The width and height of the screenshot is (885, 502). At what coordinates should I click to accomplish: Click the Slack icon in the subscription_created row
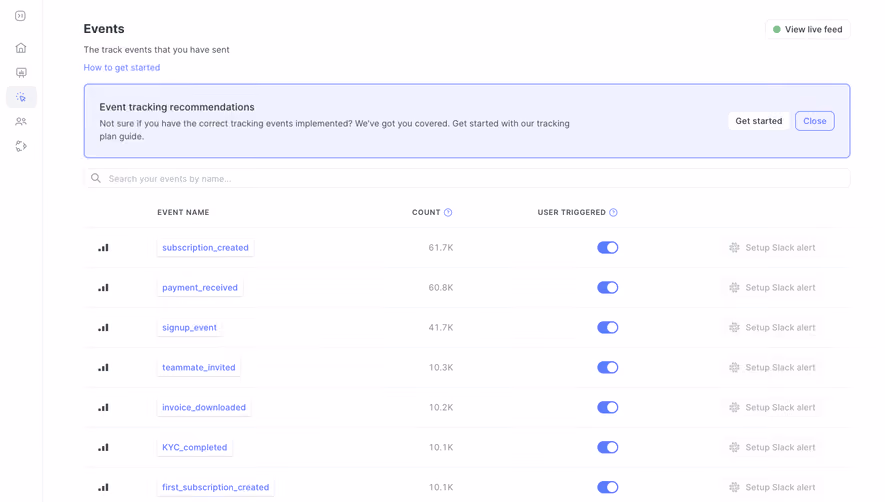coord(734,247)
